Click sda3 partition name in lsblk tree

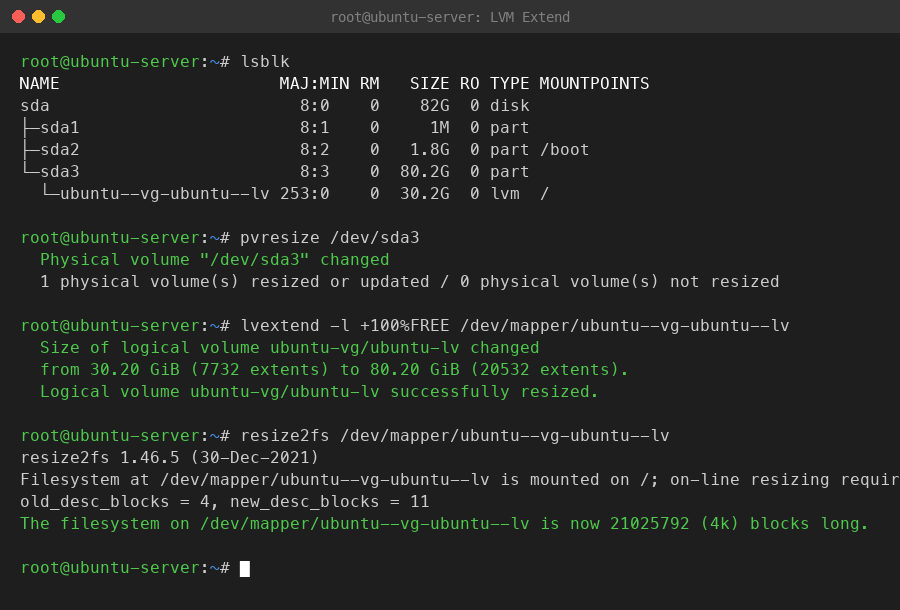point(59,172)
